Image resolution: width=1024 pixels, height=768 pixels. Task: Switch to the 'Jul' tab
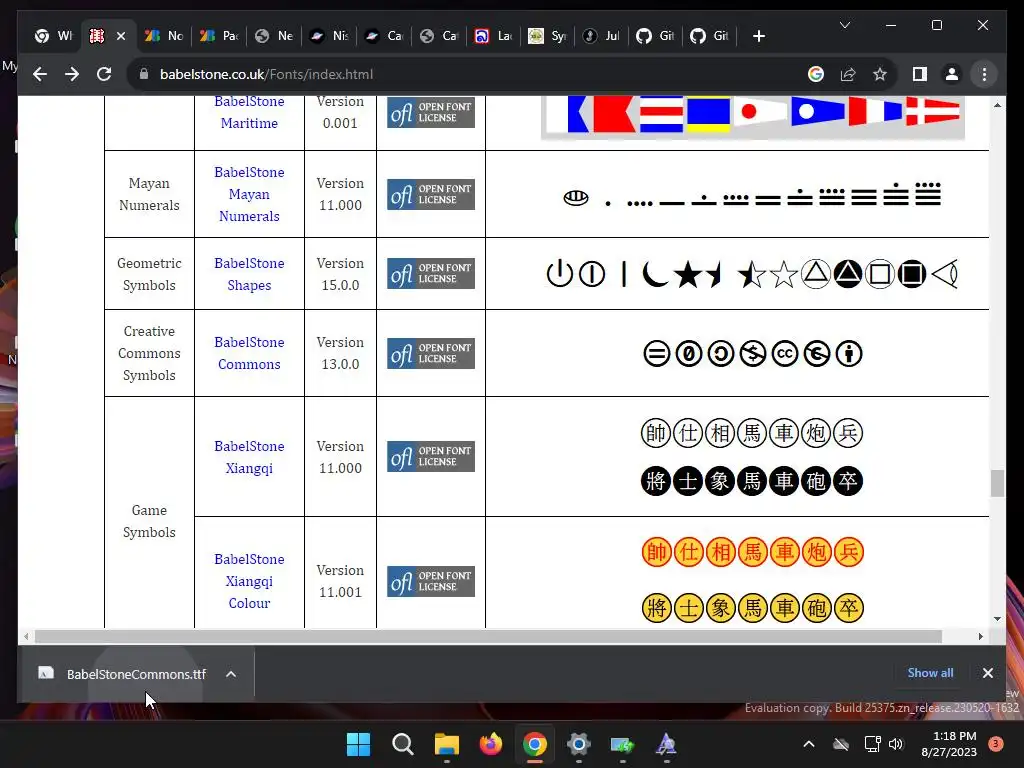pos(601,36)
